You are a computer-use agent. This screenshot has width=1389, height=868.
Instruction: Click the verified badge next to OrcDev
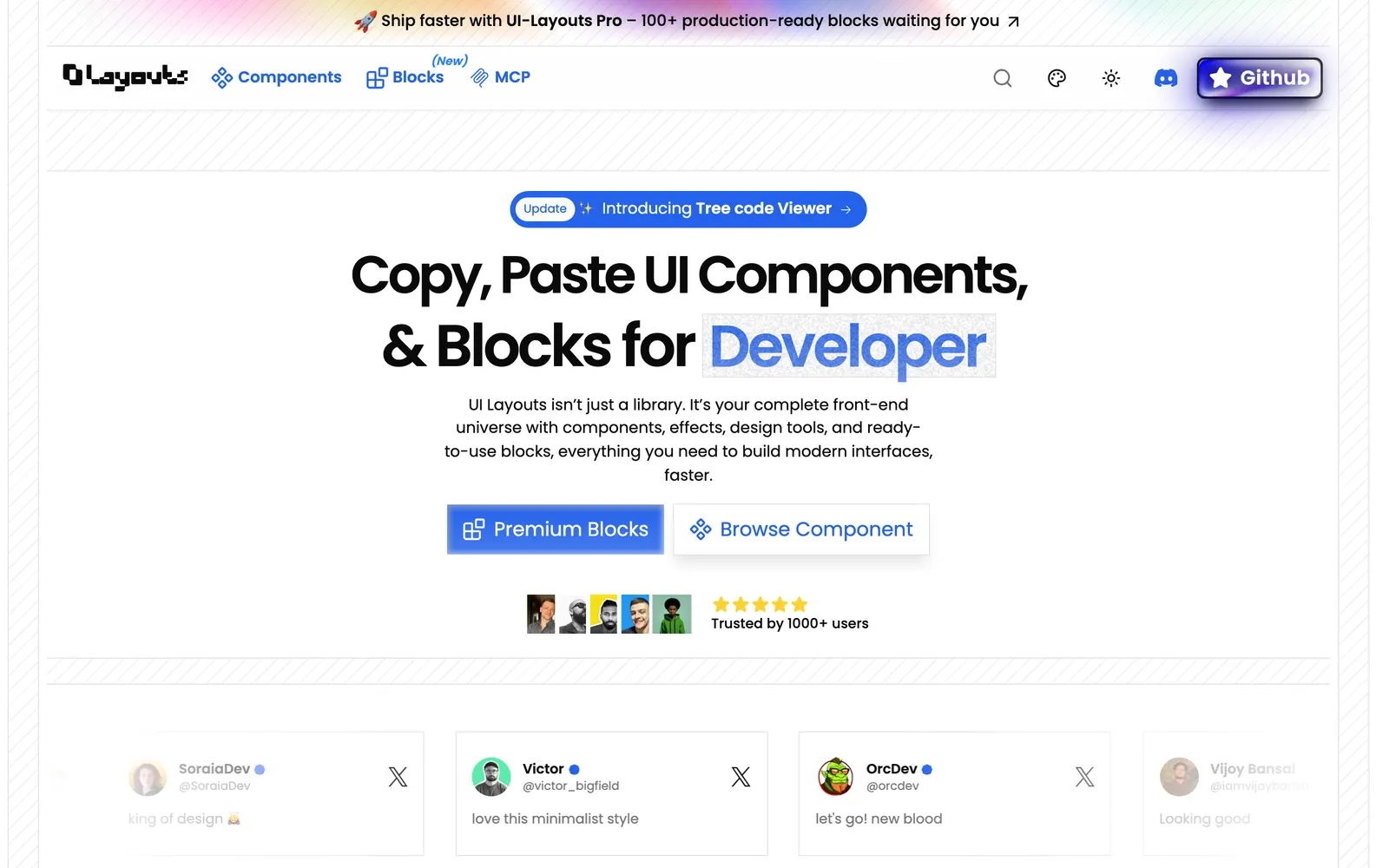click(927, 769)
